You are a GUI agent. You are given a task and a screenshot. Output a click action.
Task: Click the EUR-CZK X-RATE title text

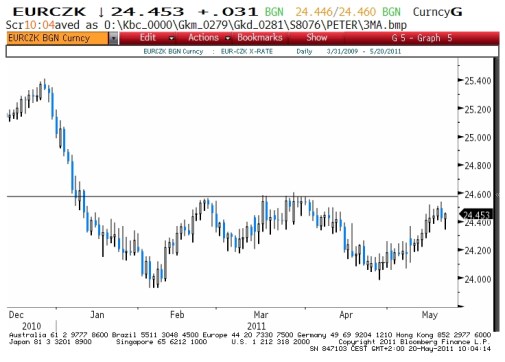pos(247,52)
